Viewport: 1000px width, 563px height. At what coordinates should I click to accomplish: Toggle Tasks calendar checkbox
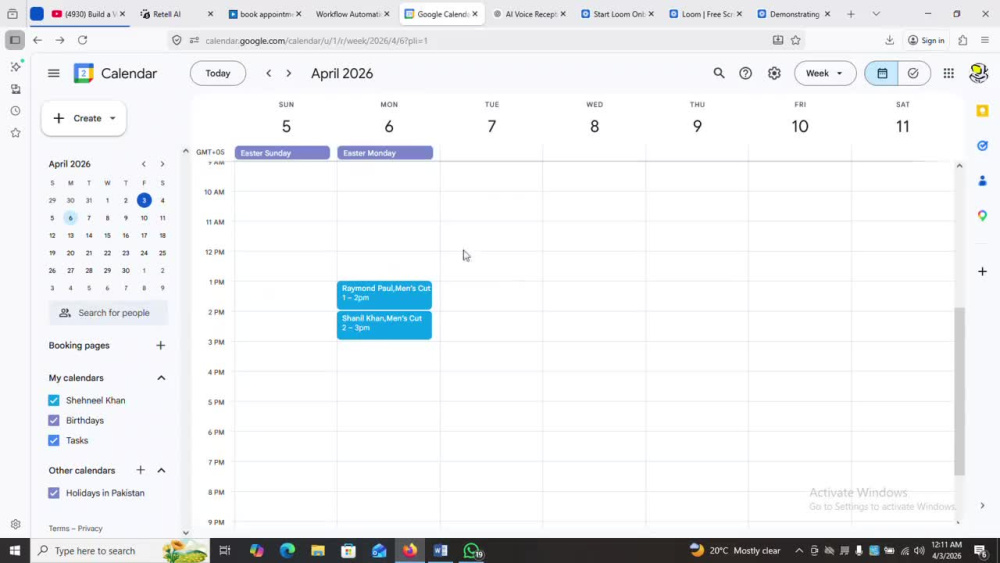(x=54, y=441)
